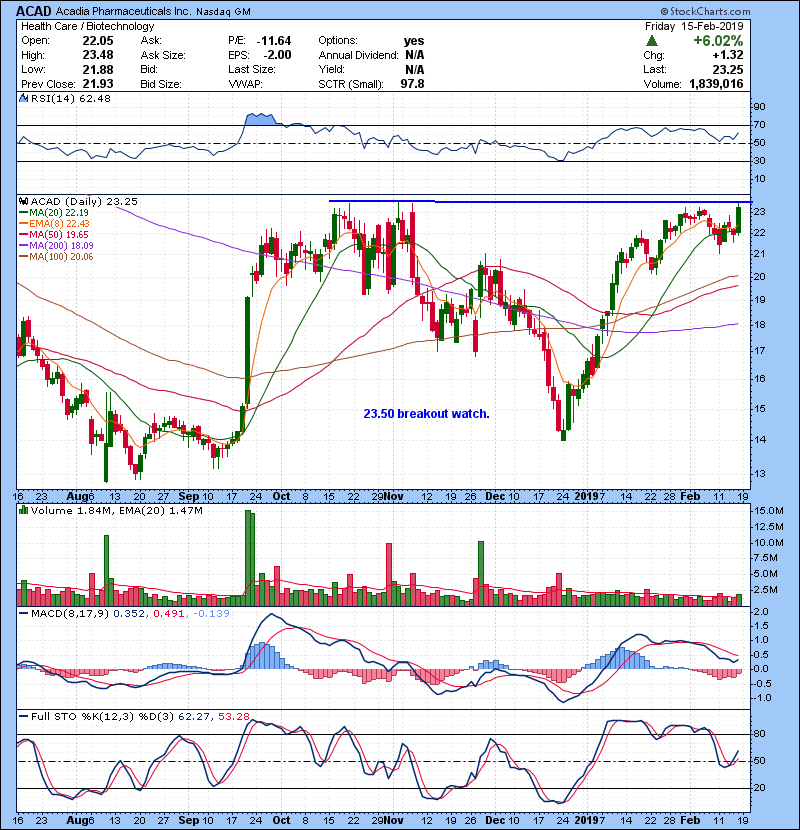The width and height of the screenshot is (800, 830).
Task: Click the +6.02% percent change value
Action: pos(718,41)
